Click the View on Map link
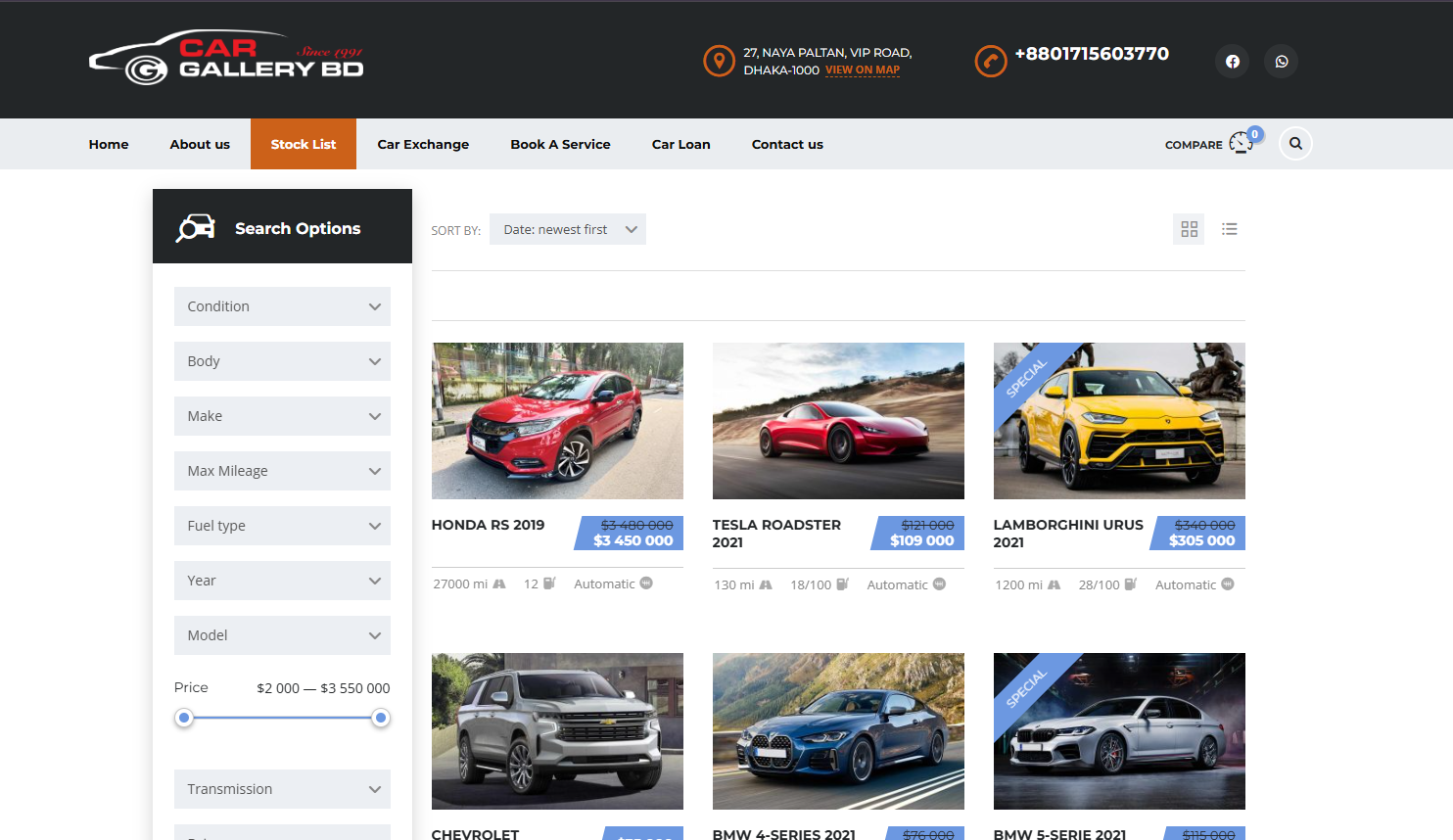The image size is (1453, 840). click(863, 70)
